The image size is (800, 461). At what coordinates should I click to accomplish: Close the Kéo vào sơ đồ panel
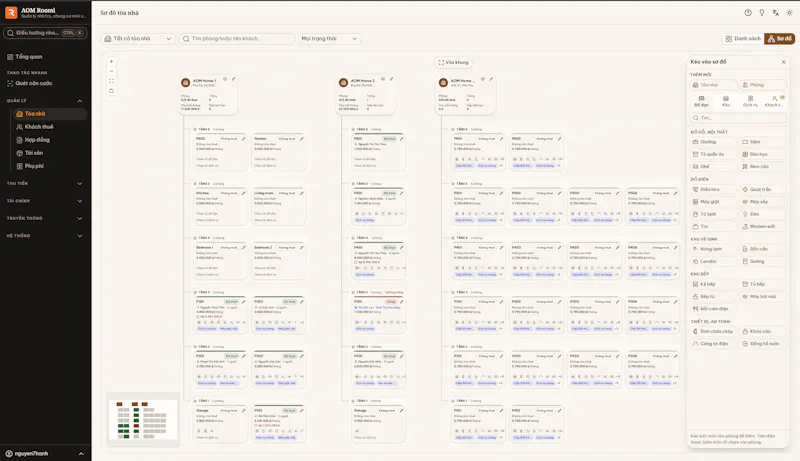click(784, 62)
